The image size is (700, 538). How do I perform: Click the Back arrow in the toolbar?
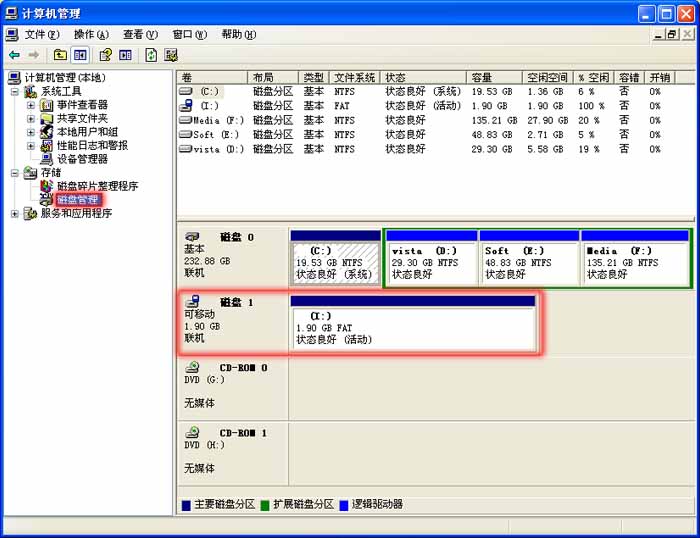pos(14,55)
